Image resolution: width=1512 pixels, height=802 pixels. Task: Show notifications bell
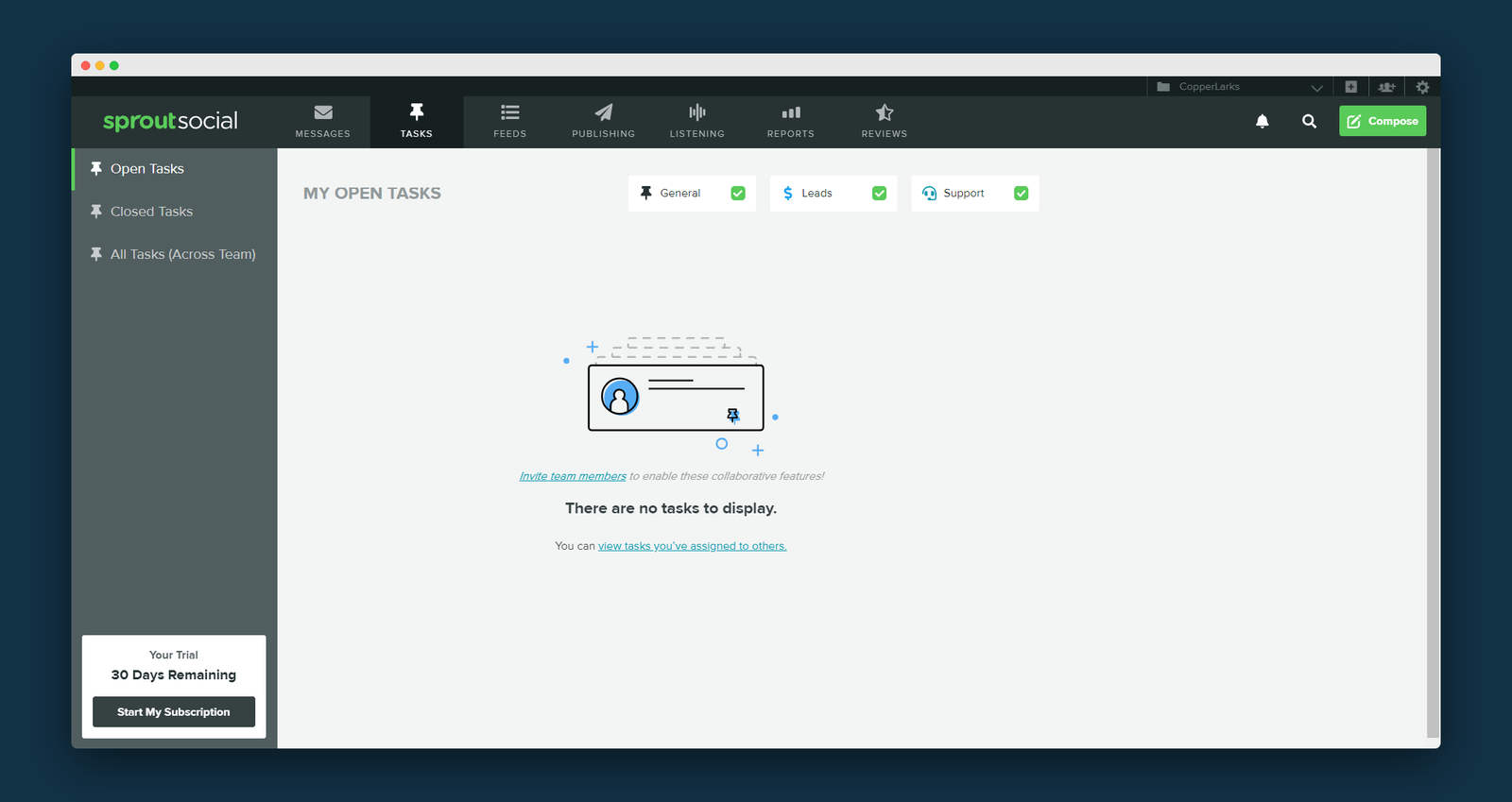pos(1262,121)
